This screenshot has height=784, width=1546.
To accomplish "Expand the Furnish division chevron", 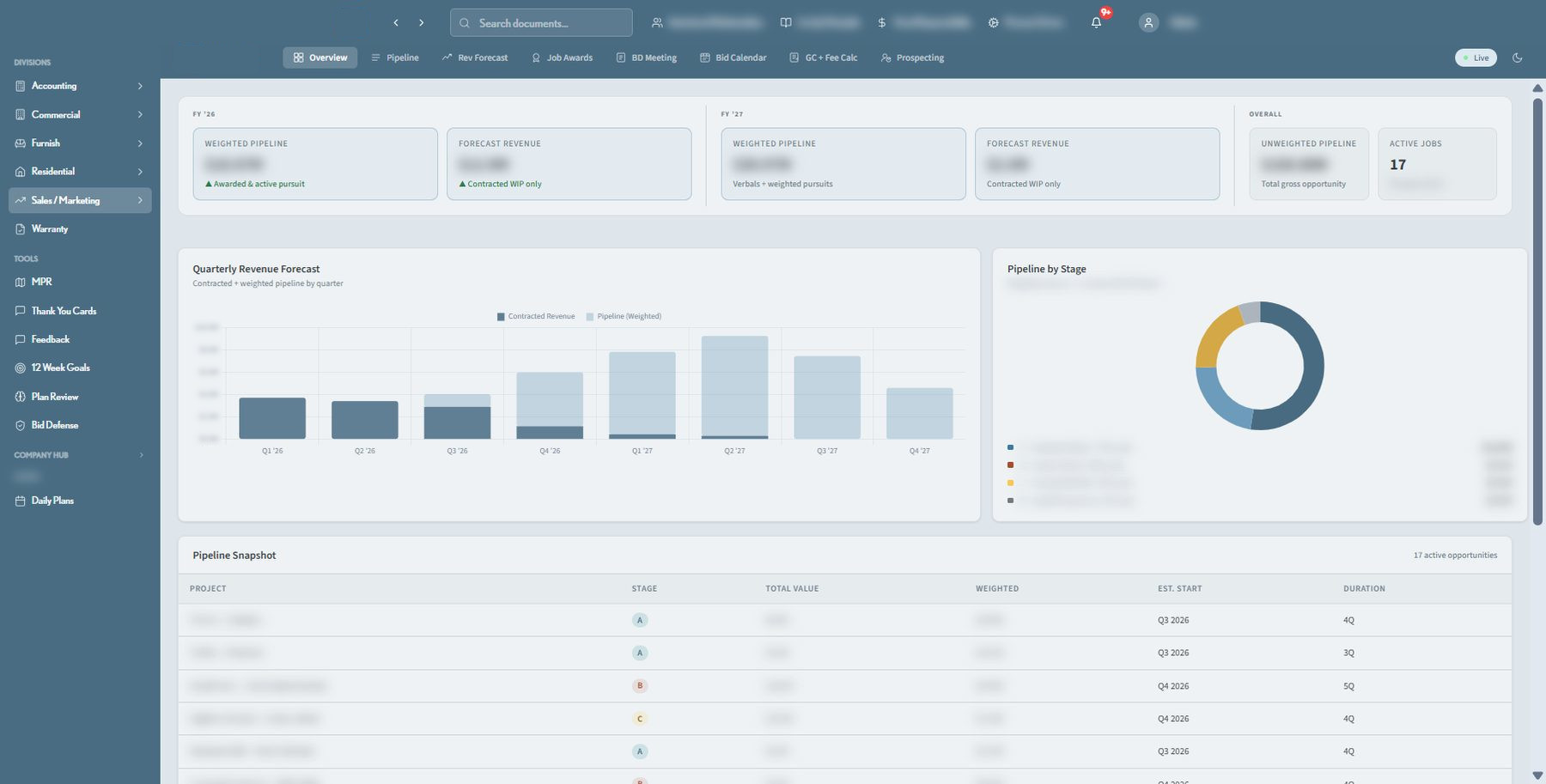I will click(140, 143).
